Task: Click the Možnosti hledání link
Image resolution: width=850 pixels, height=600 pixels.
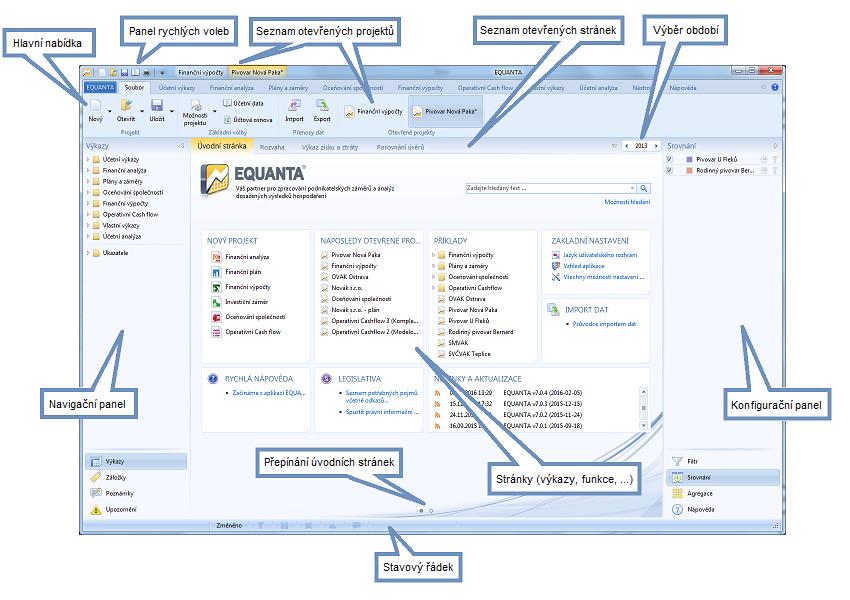Action: (627, 202)
